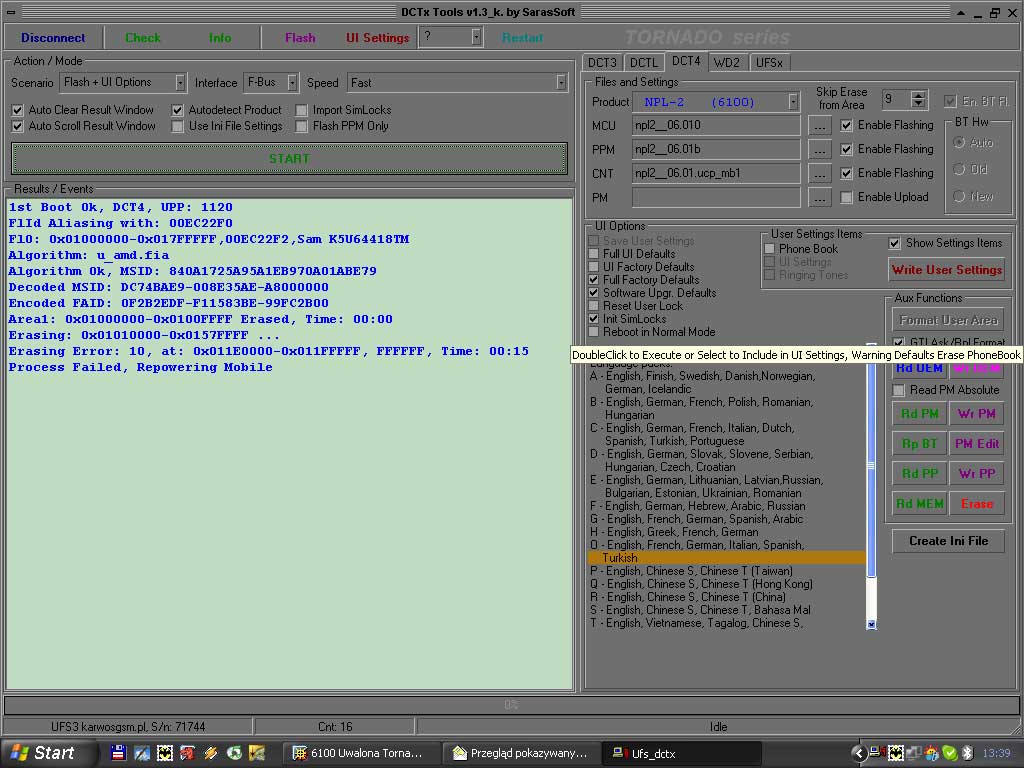The height and width of the screenshot is (768, 1024).
Task: Click the red Erase button
Action: tap(976, 504)
